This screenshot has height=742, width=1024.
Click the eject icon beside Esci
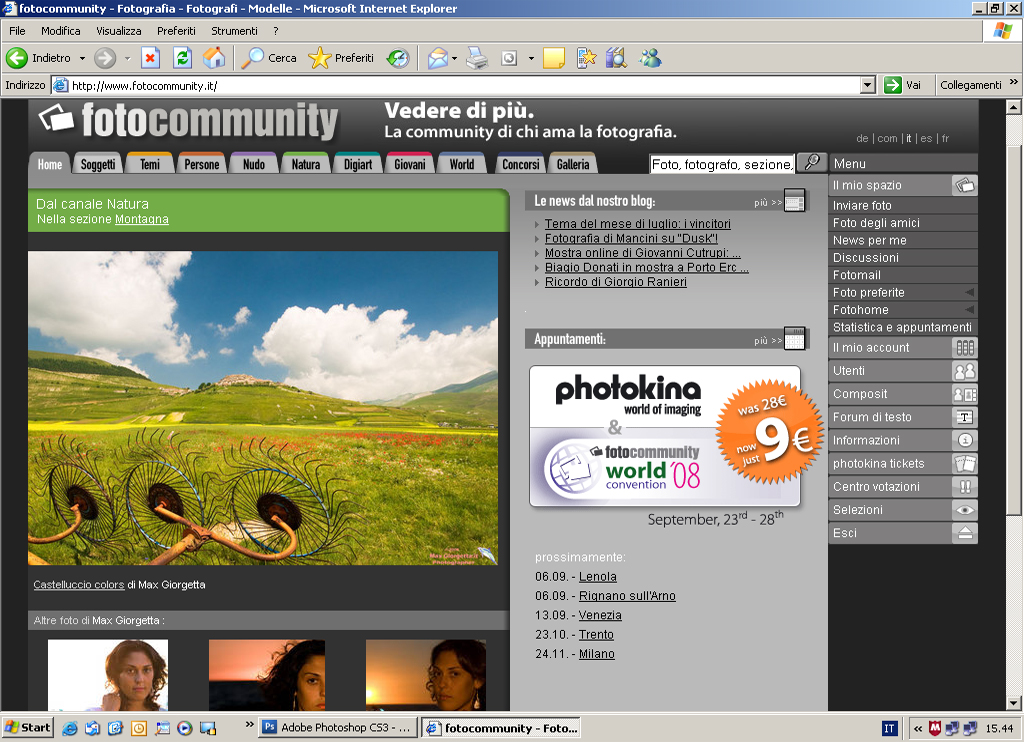pyautogui.click(x=965, y=533)
